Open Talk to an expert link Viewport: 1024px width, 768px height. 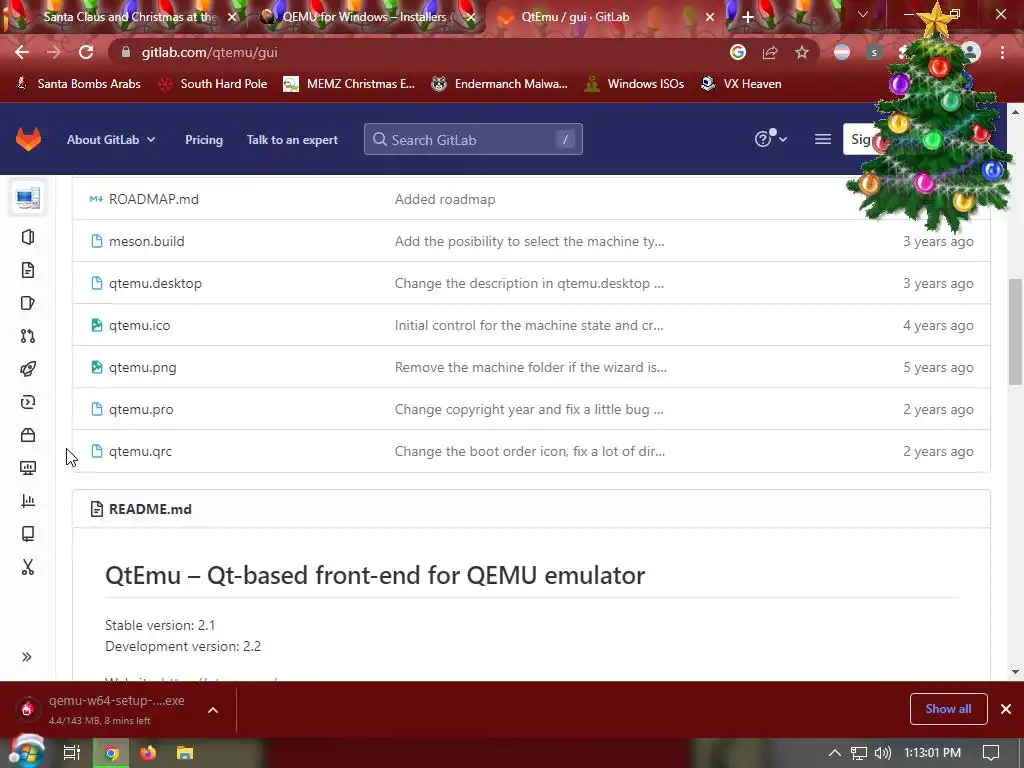(292, 140)
